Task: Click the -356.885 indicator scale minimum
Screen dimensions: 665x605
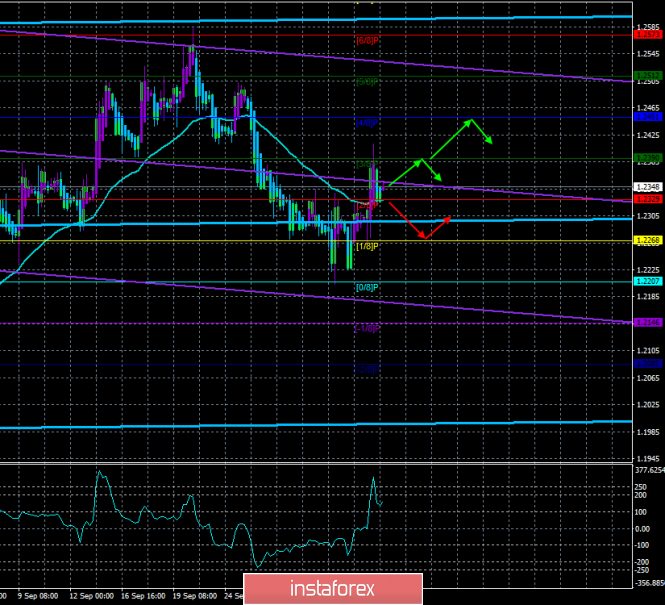Action: pyautogui.click(x=649, y=583)
